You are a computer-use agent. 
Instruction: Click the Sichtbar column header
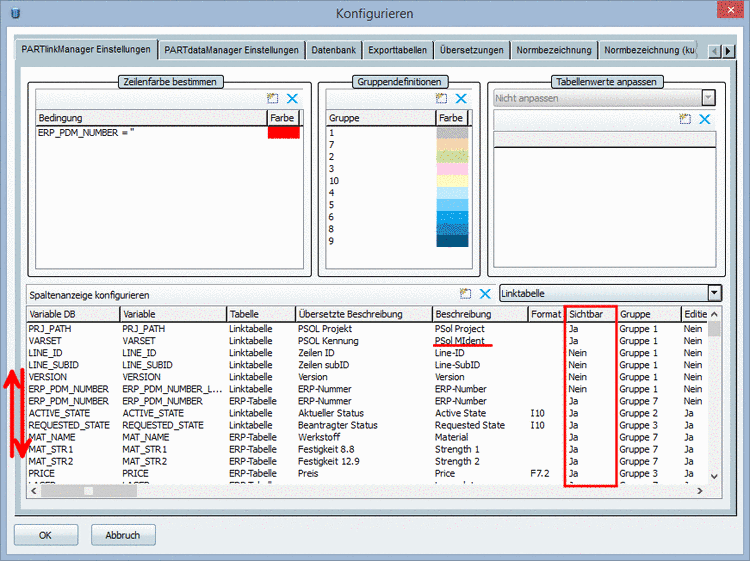click(x=589, y=314)
